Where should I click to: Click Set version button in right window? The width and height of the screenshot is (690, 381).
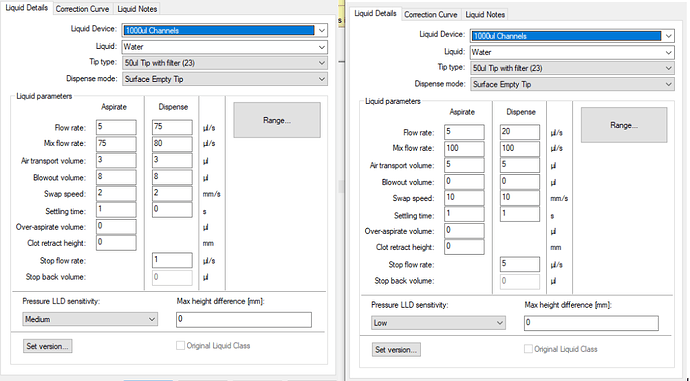point(396,350)
